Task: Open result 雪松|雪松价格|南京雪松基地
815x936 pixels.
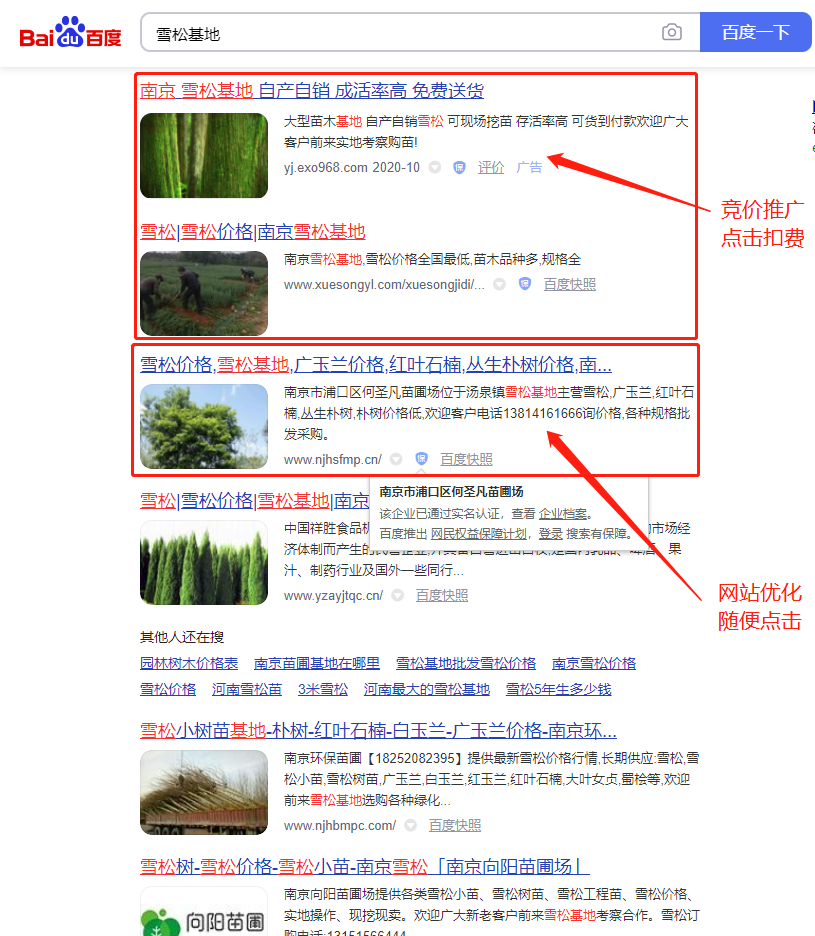Action: (253, 232)
